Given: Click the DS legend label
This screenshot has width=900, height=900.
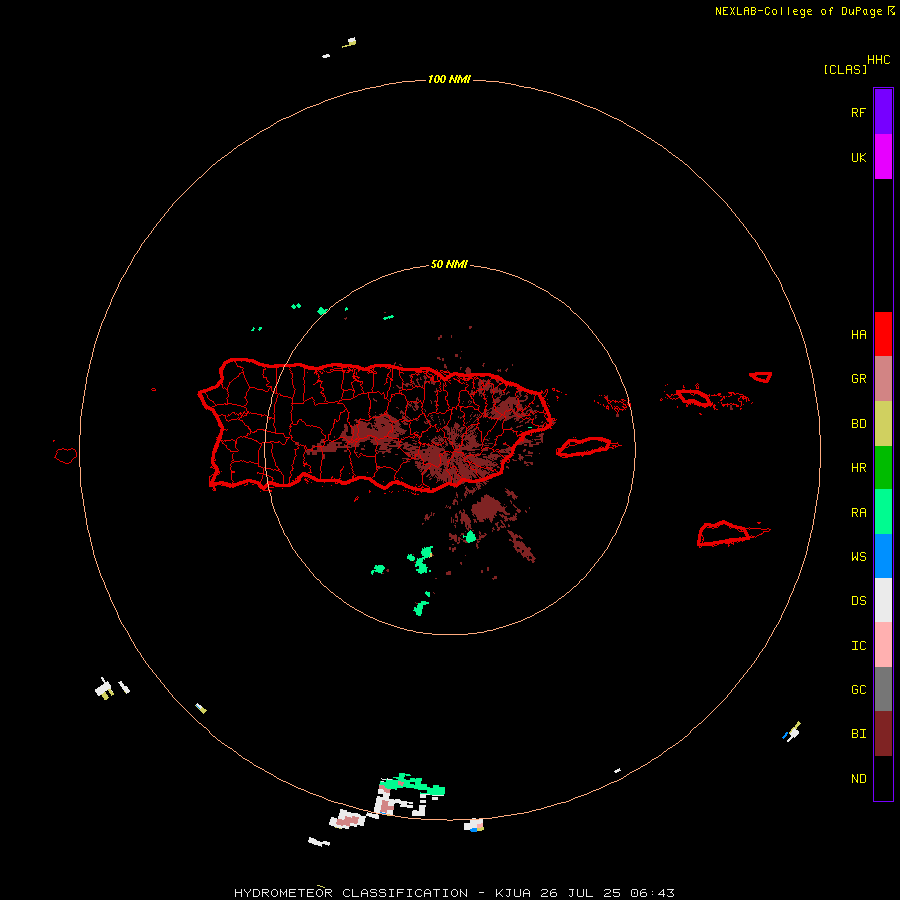Looking at the screenshot, I should (858, 601).
